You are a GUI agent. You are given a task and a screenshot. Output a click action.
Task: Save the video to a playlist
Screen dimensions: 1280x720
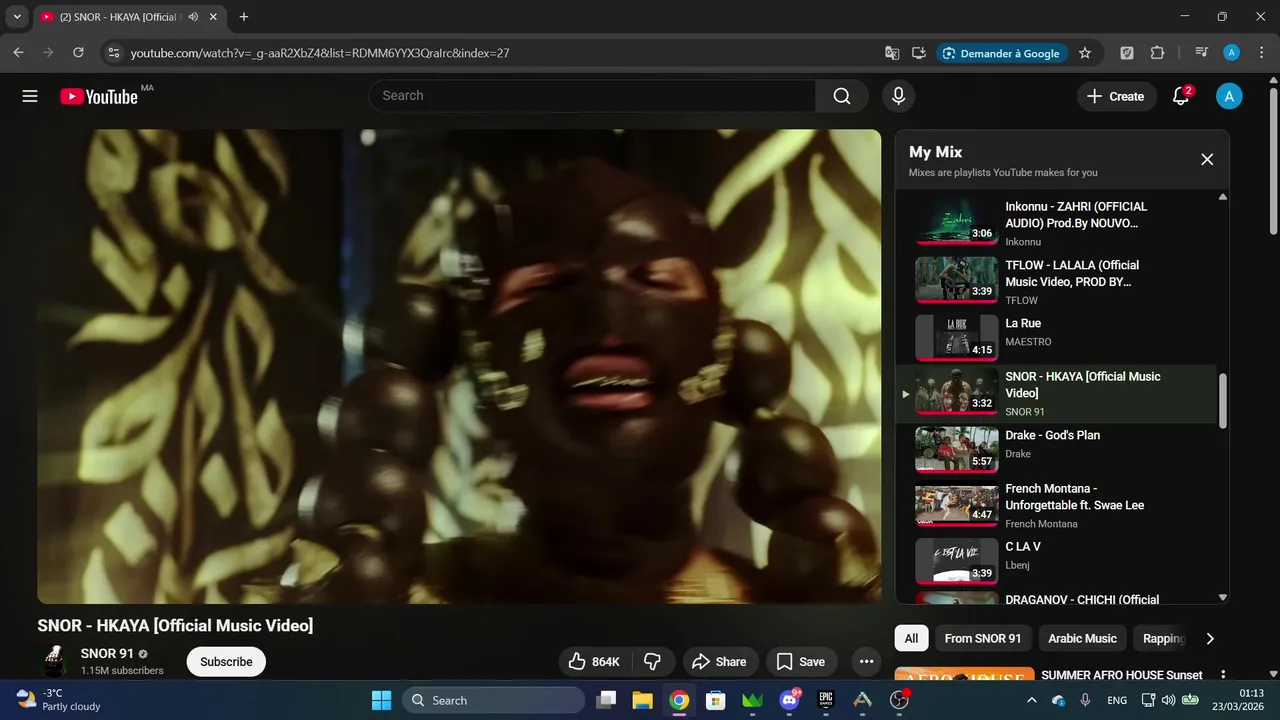[x=801, y=661]
